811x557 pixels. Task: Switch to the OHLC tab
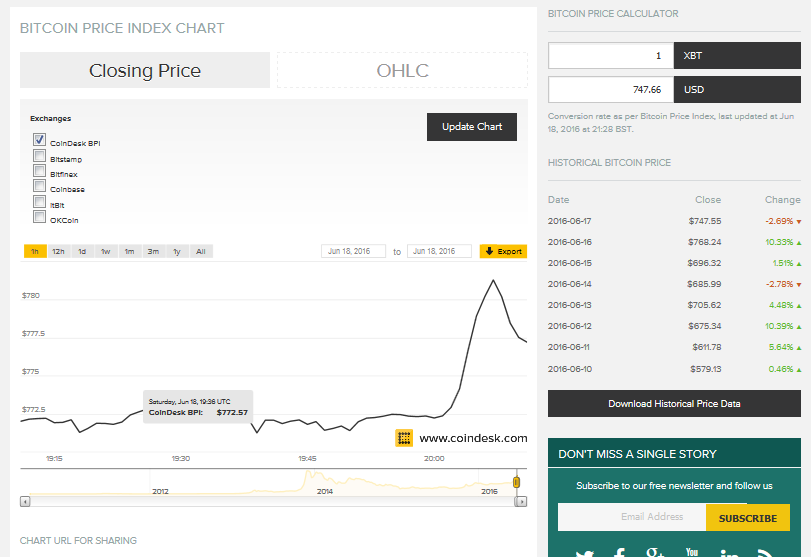(x=402, y=70)
